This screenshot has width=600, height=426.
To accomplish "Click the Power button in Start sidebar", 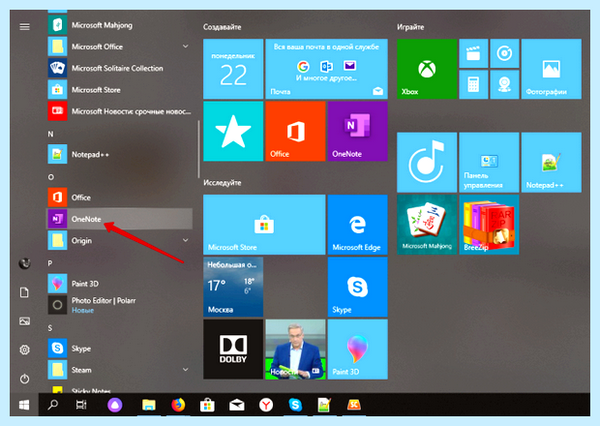I will [x=24, y=379].
